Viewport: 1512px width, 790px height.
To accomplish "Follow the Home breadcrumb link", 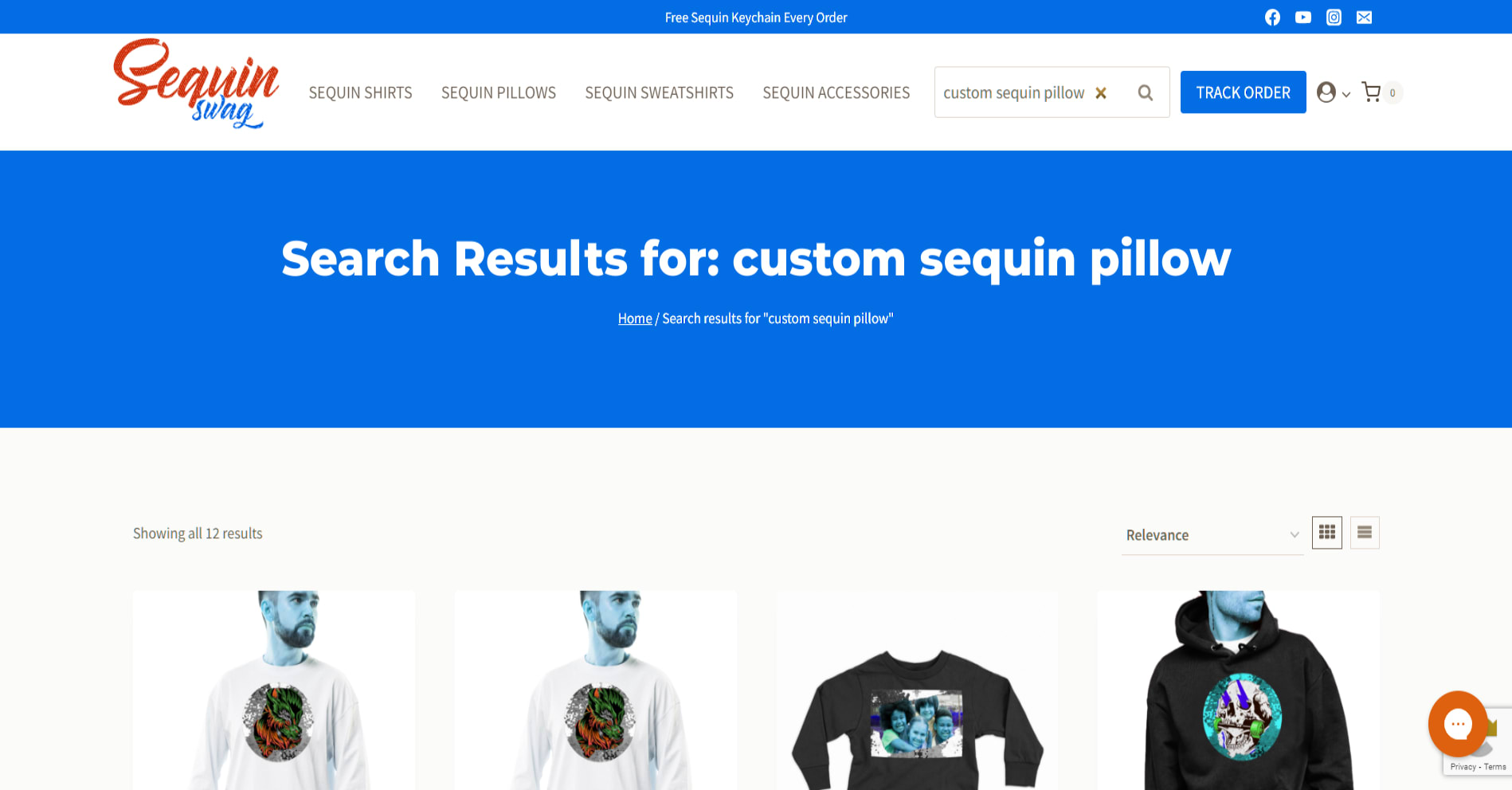I will tap(635, 319).
